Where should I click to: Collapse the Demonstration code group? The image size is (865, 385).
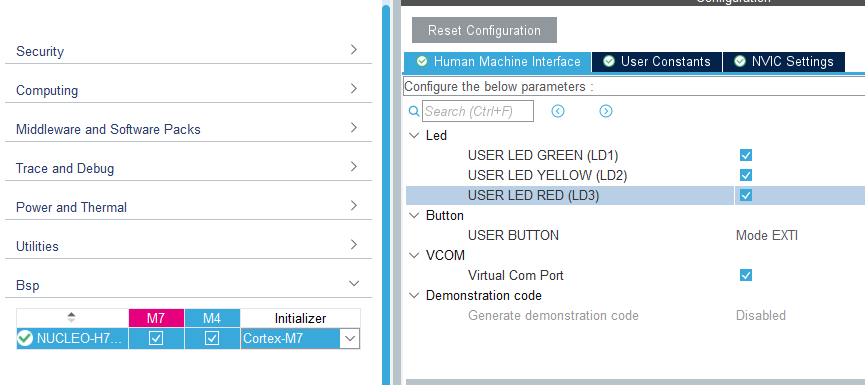(414, 296)
